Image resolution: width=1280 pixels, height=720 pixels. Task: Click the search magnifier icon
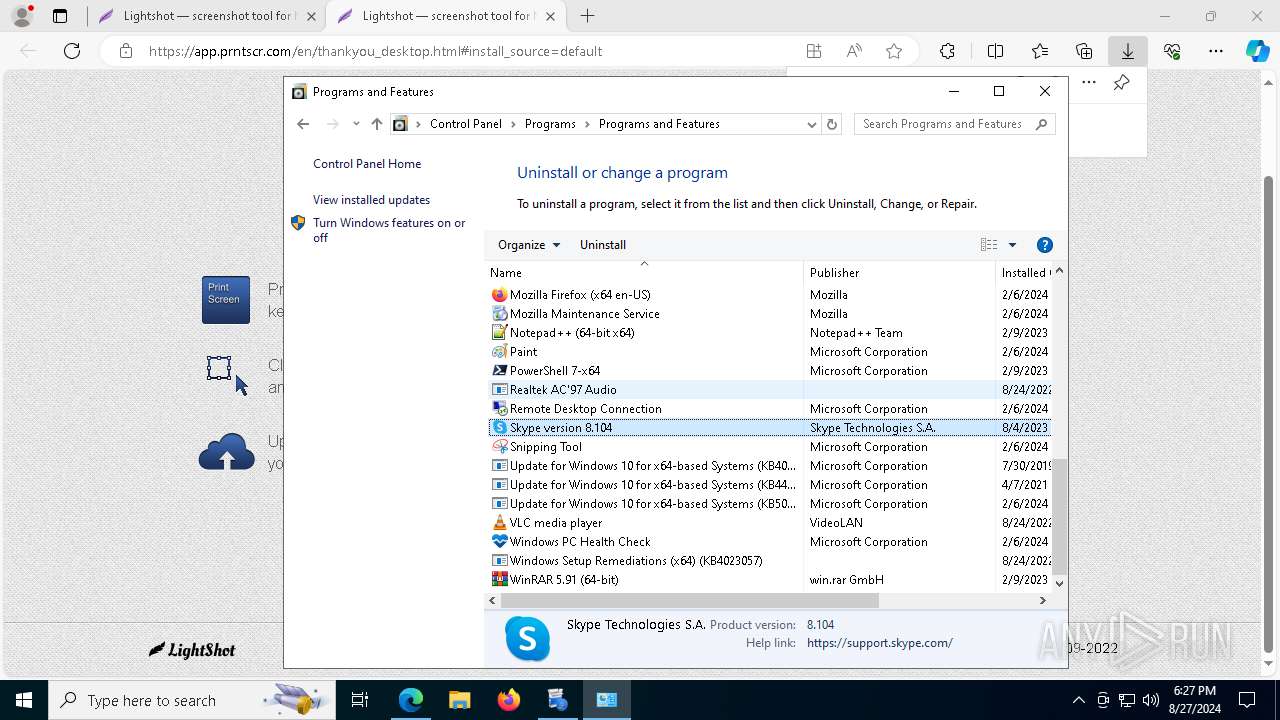pyautogui.click(x=1041, y=124)
